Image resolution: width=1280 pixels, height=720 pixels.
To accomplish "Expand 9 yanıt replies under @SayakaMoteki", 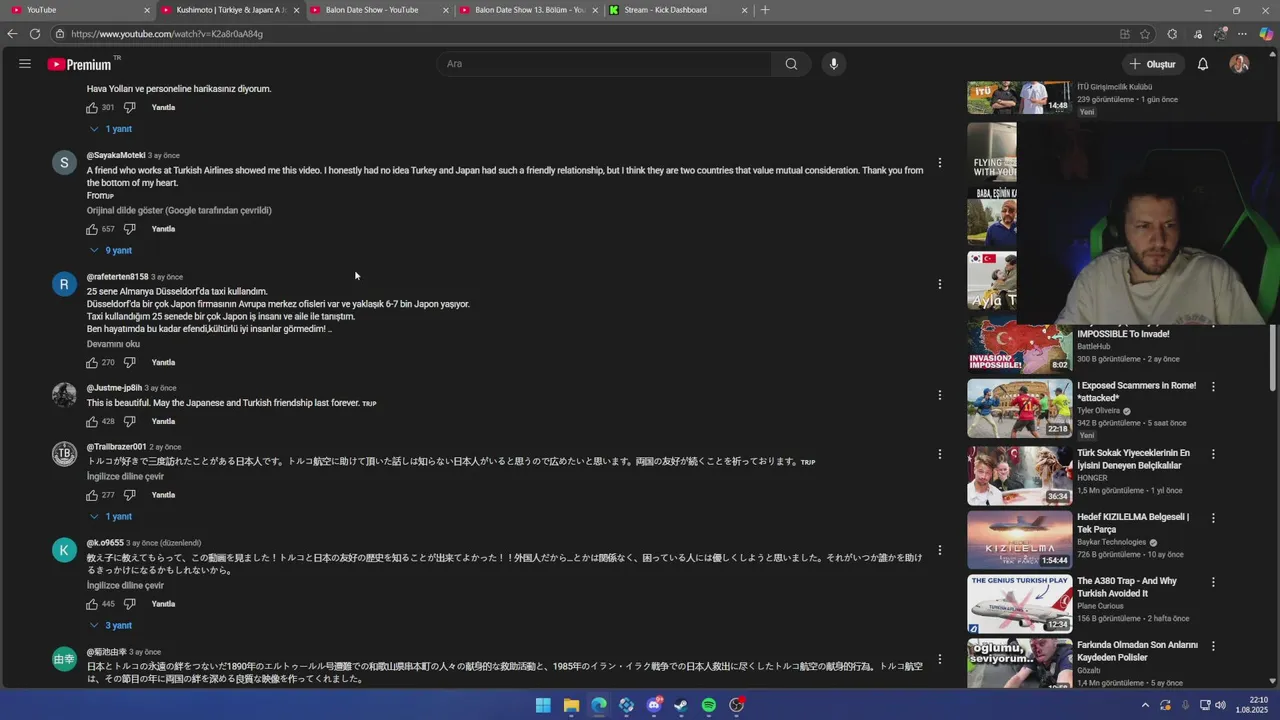I will pyautogui.click(x=111, y=251).
